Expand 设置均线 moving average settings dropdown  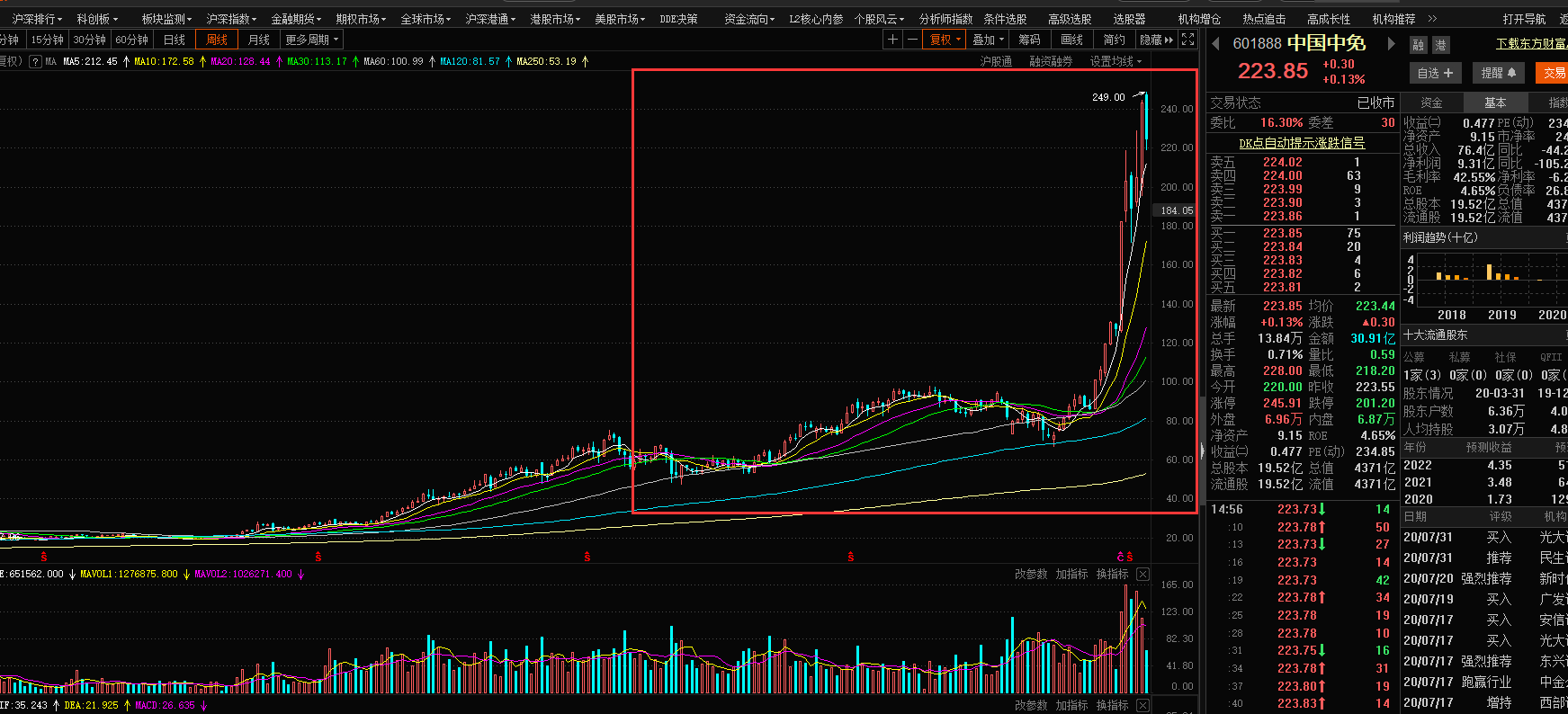pos(1116,61)
